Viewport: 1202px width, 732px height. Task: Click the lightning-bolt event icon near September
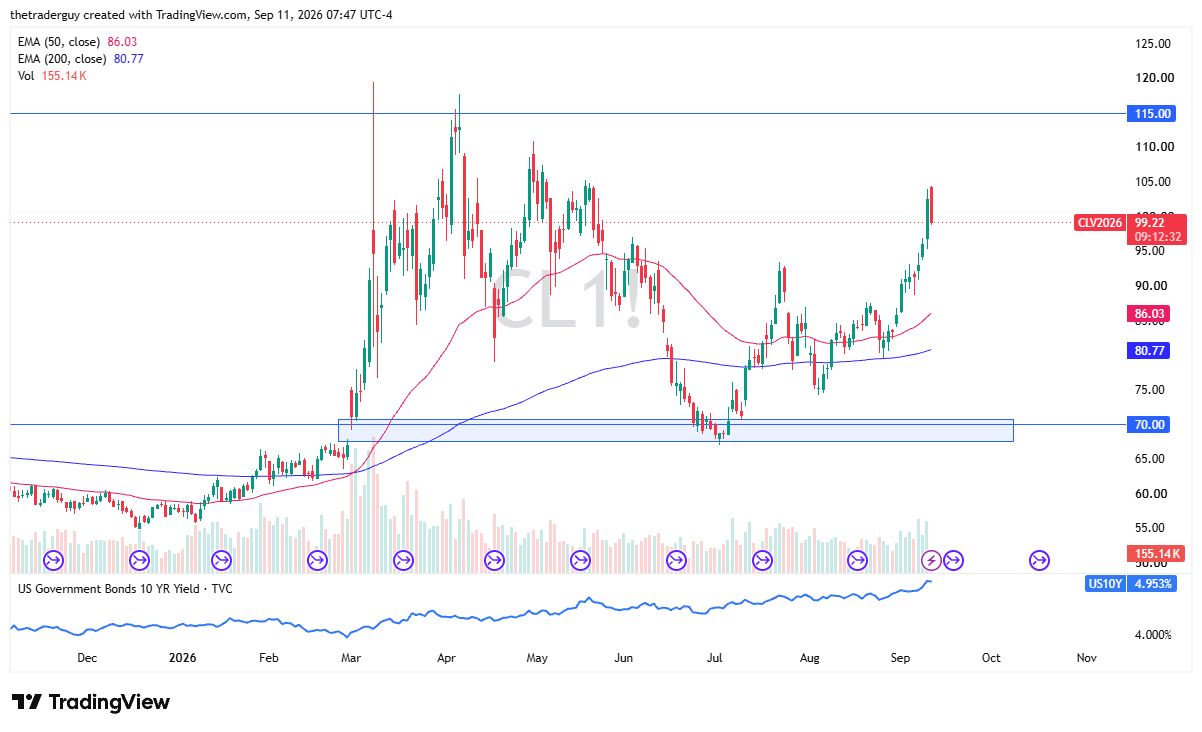point(931,560)
